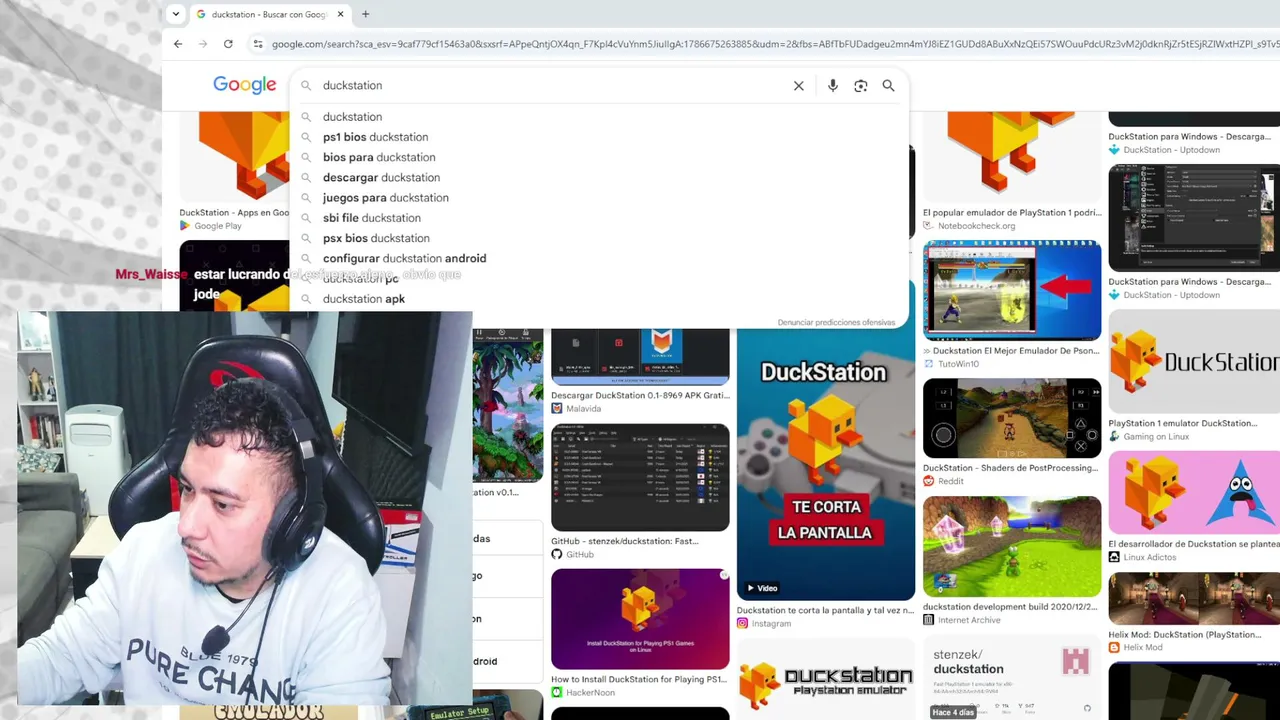Click the HackerNoon source icon

coord(557,692)
